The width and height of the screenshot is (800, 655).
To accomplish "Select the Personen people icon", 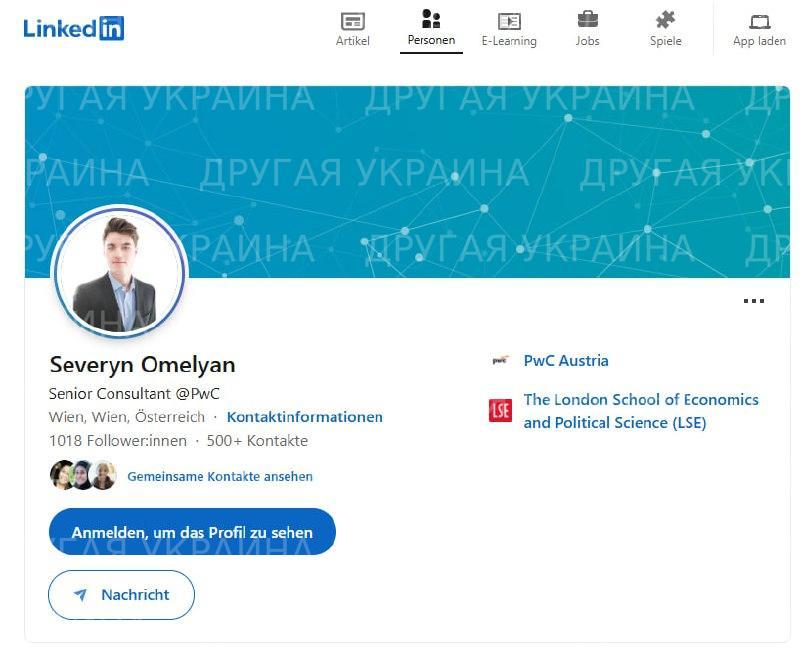I will click(431, 18).
